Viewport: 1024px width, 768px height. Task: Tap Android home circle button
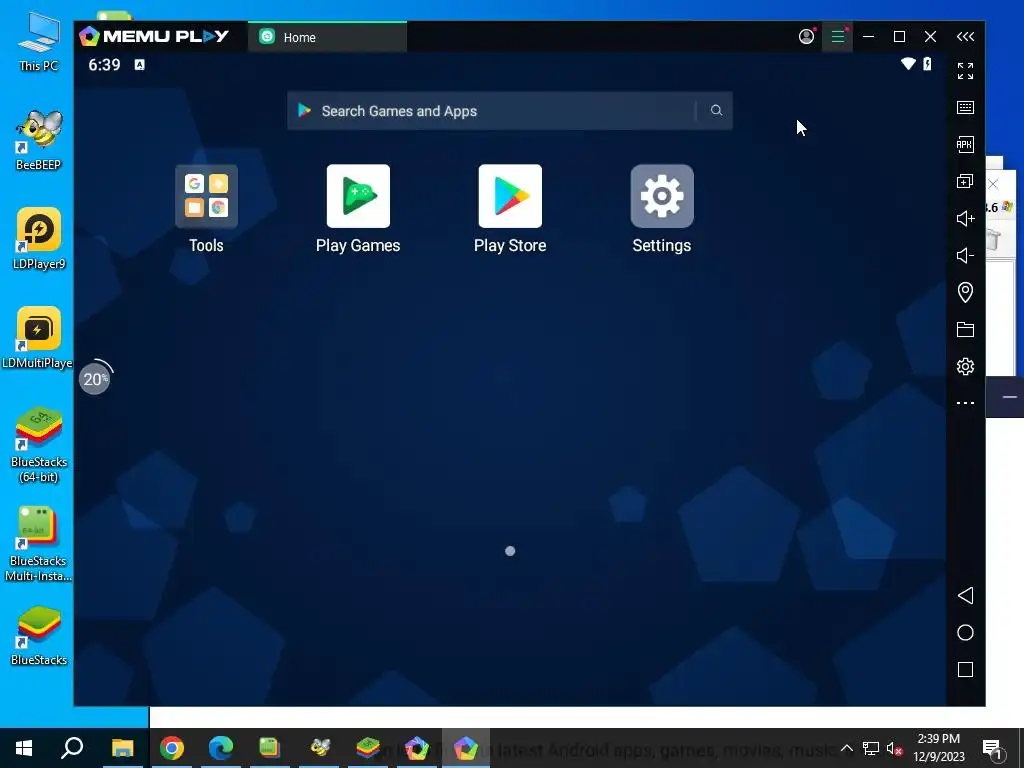(965, 632)
